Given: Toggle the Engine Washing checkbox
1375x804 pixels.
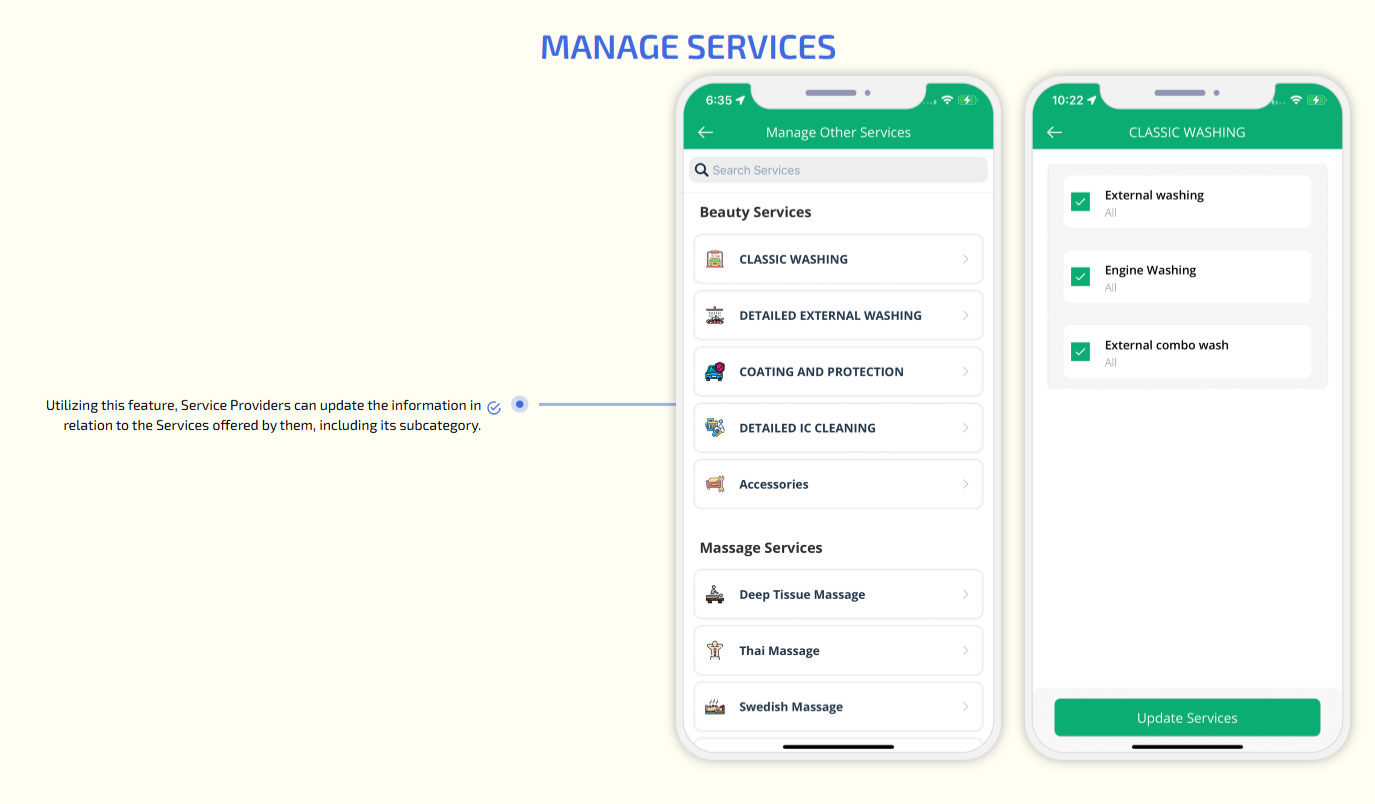Looking at the screenshot, I should (1080, 277).
